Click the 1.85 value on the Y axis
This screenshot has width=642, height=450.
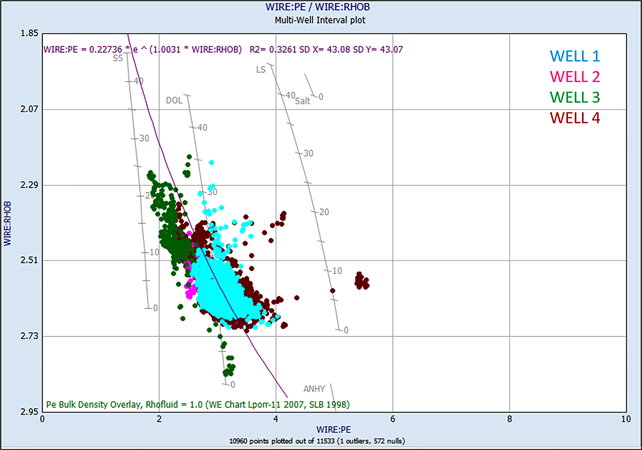pos(28,34)
